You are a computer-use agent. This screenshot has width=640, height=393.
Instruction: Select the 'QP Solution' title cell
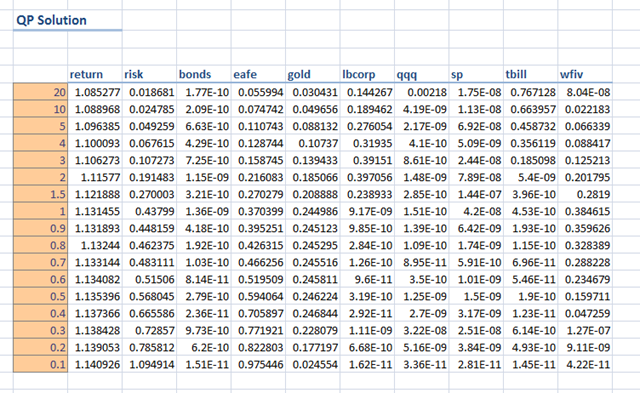coord(67,20)
